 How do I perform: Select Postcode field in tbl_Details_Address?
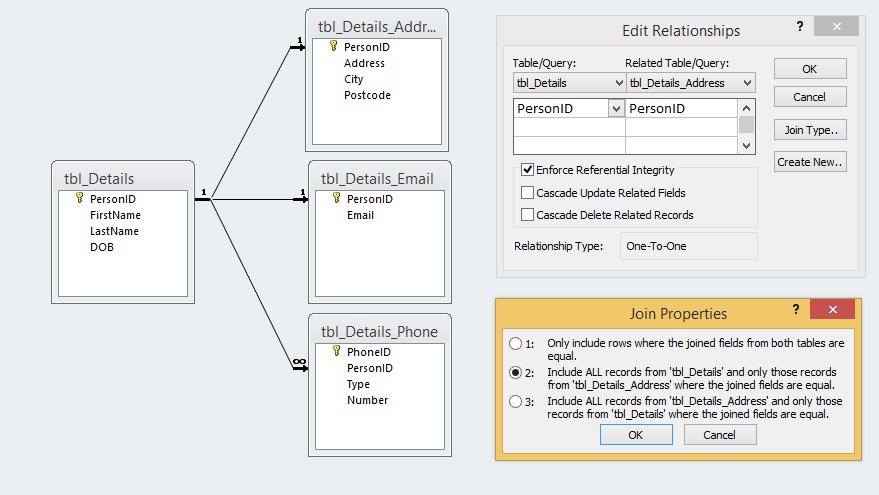coord(367,95)
